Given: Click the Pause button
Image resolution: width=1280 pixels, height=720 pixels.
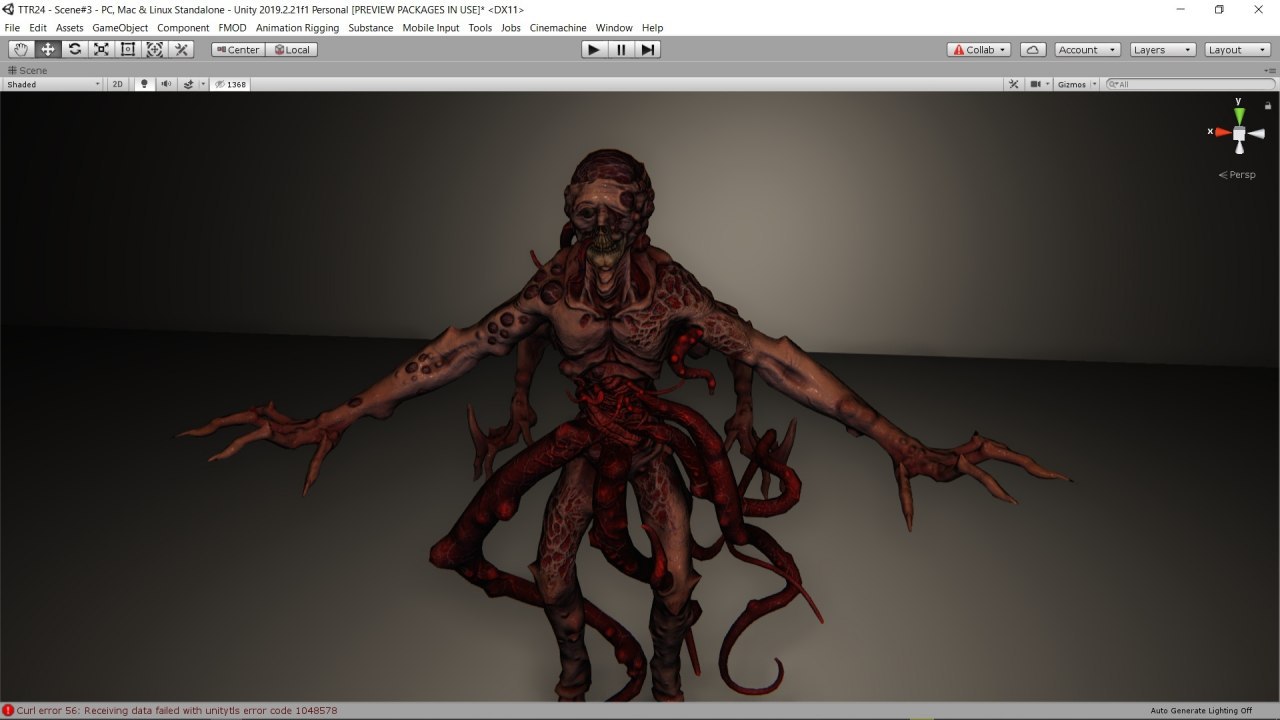Looking at the screenshot, I should (x=621, y=49).
